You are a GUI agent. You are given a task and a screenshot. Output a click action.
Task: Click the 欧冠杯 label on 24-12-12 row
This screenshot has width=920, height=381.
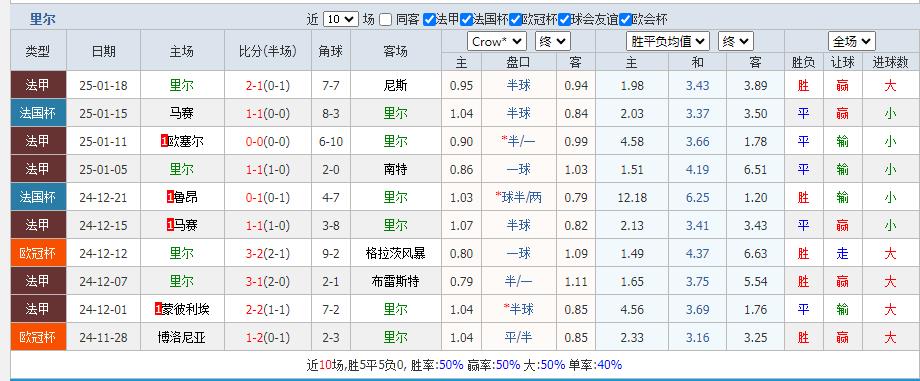click(x=38, y=254)
